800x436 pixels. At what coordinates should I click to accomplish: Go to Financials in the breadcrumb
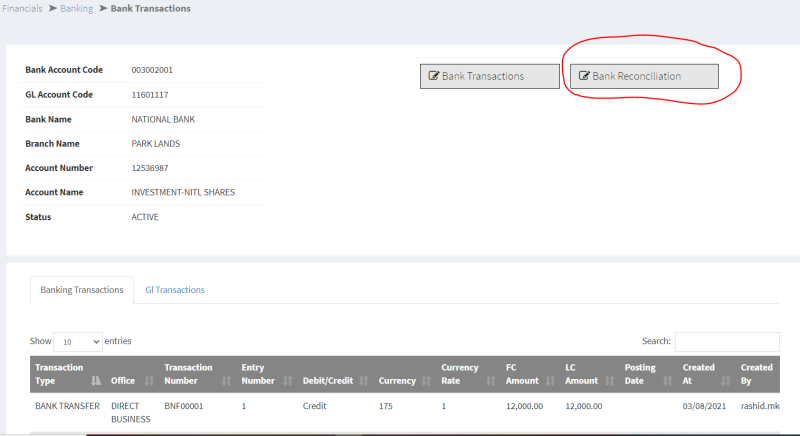[22, 8]
